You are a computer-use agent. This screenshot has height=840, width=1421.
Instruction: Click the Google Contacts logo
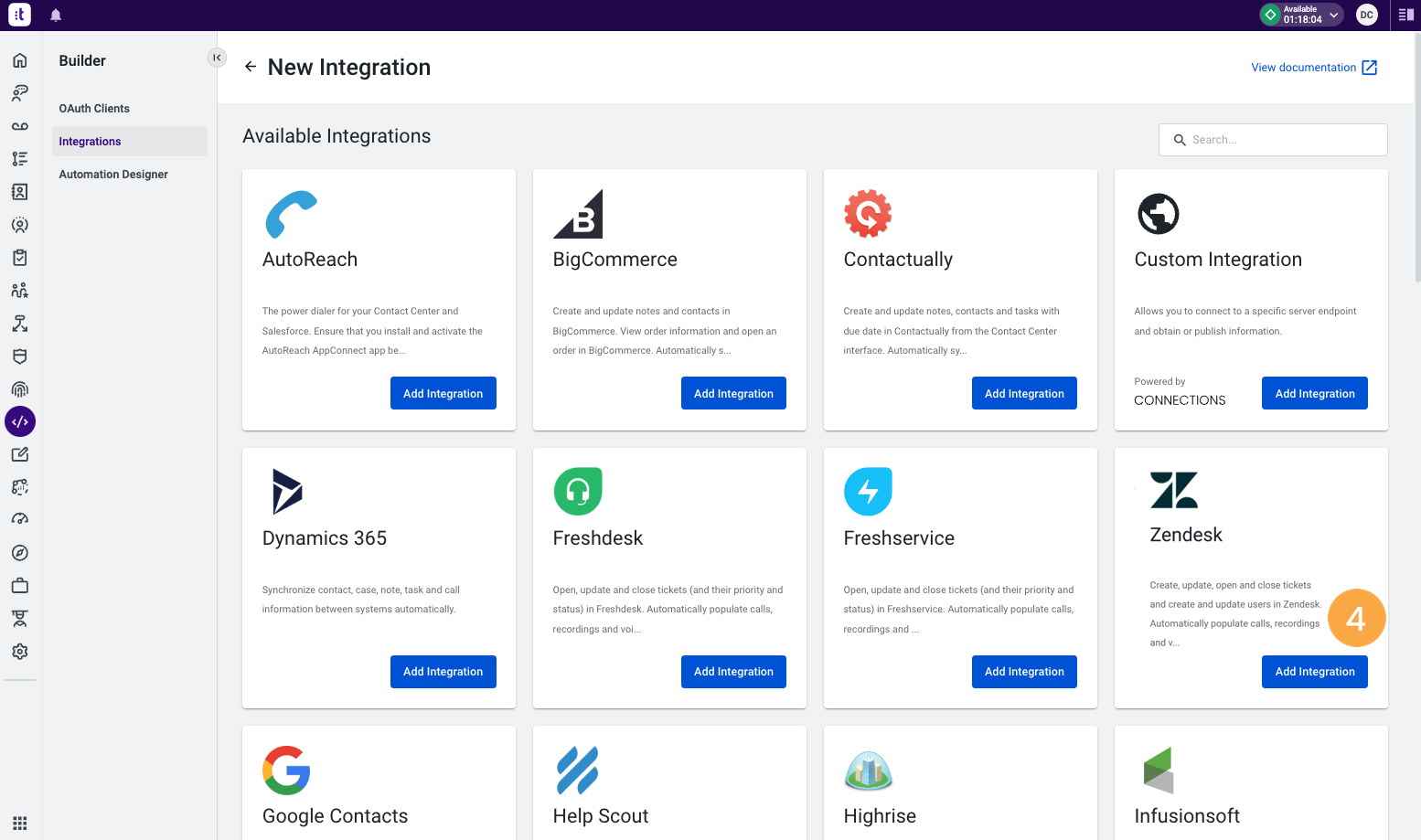(x=286, y=771)
